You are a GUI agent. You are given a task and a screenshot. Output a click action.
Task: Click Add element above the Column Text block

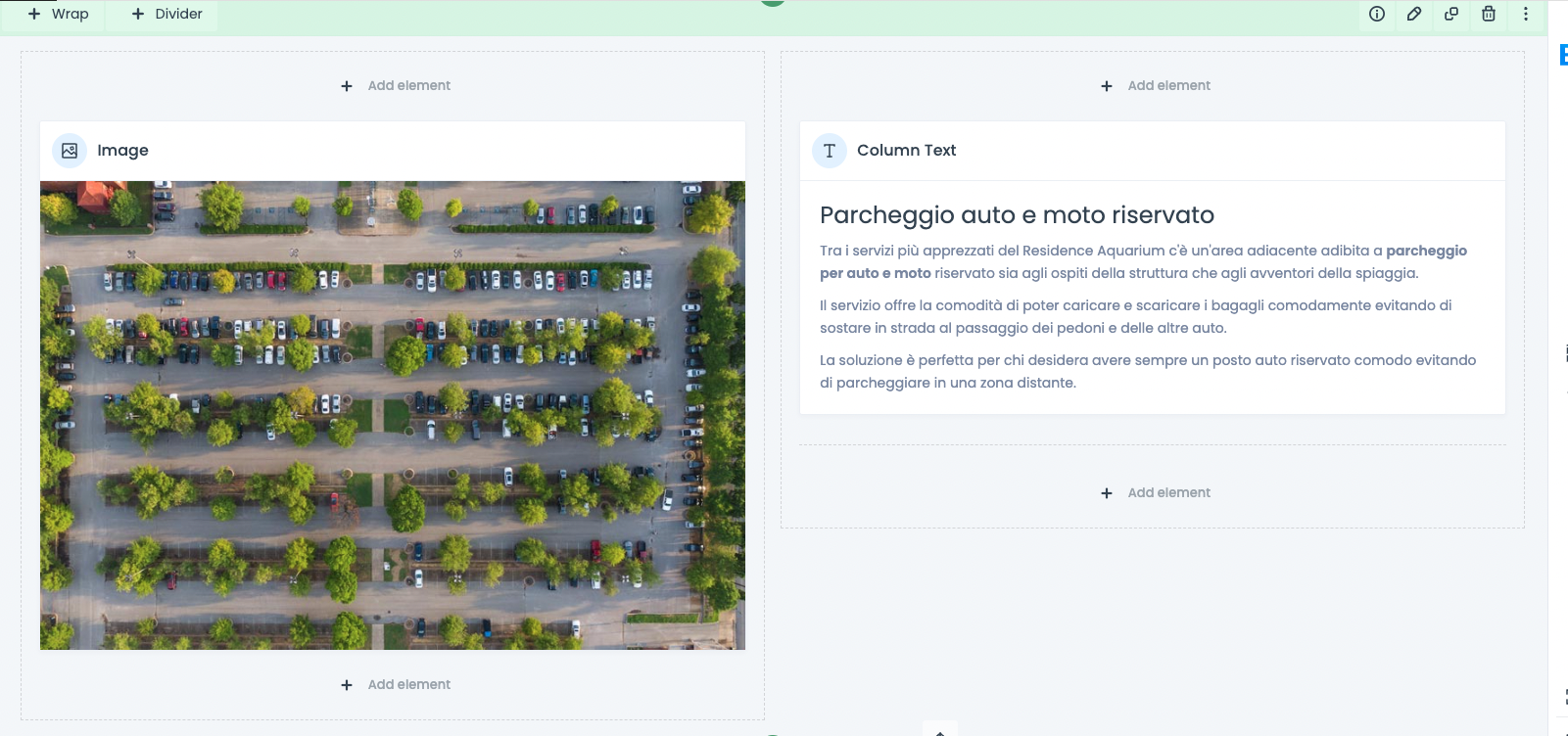(x=1155, y=86)
